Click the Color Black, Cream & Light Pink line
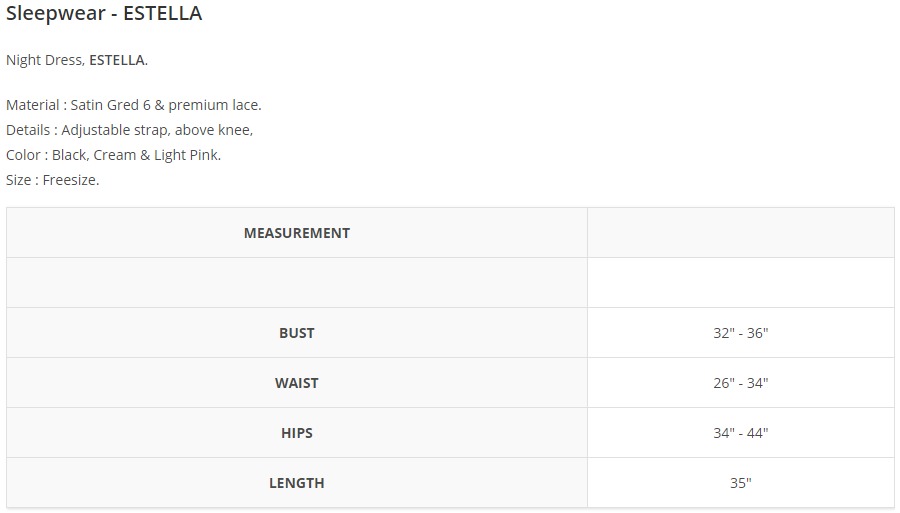The image size is (900, 513). [114, 155]
